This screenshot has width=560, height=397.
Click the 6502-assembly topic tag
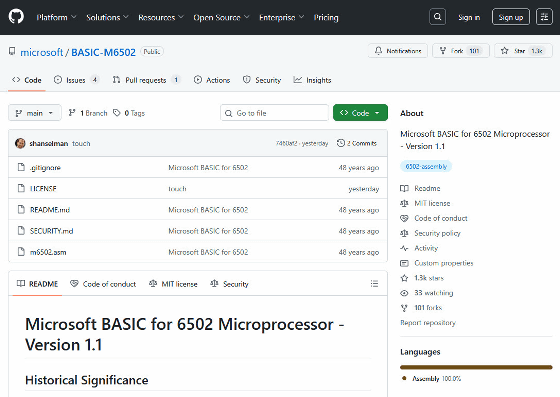pyautogui.click(x=426, y=166)
